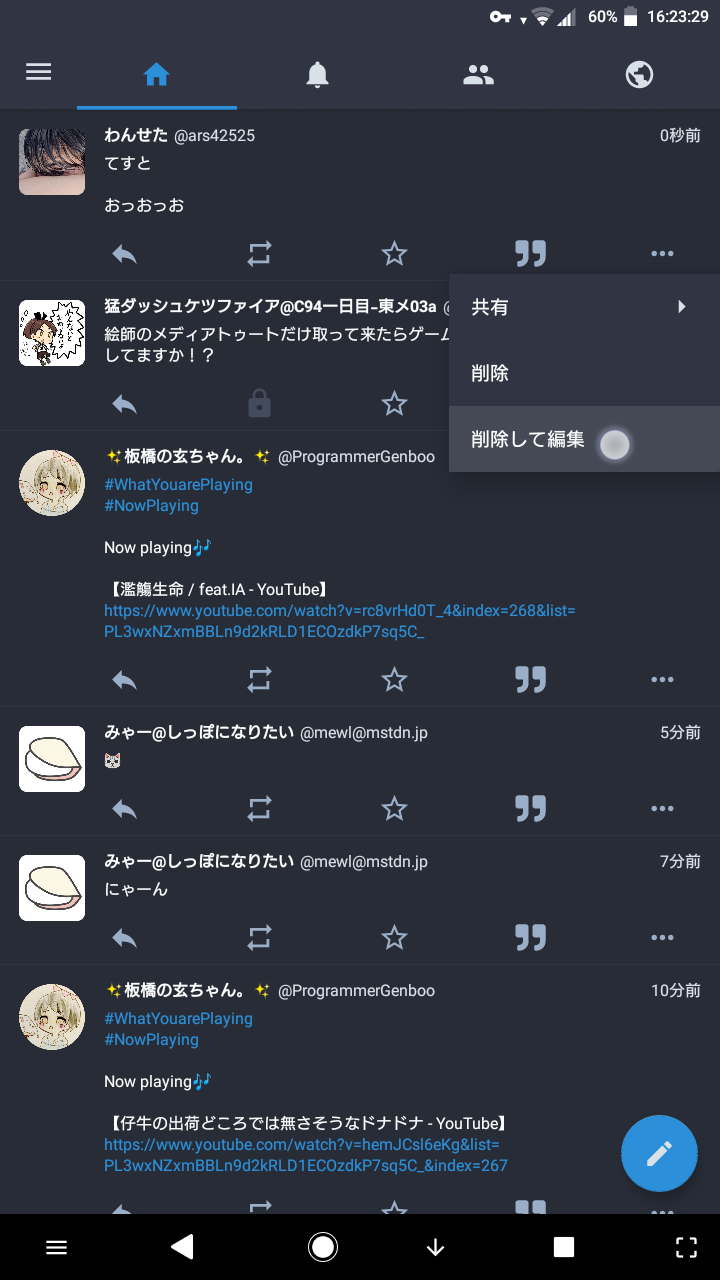720x1280 pixels.
Task: Open more options for 7分前 post
Action: [662, 937]
